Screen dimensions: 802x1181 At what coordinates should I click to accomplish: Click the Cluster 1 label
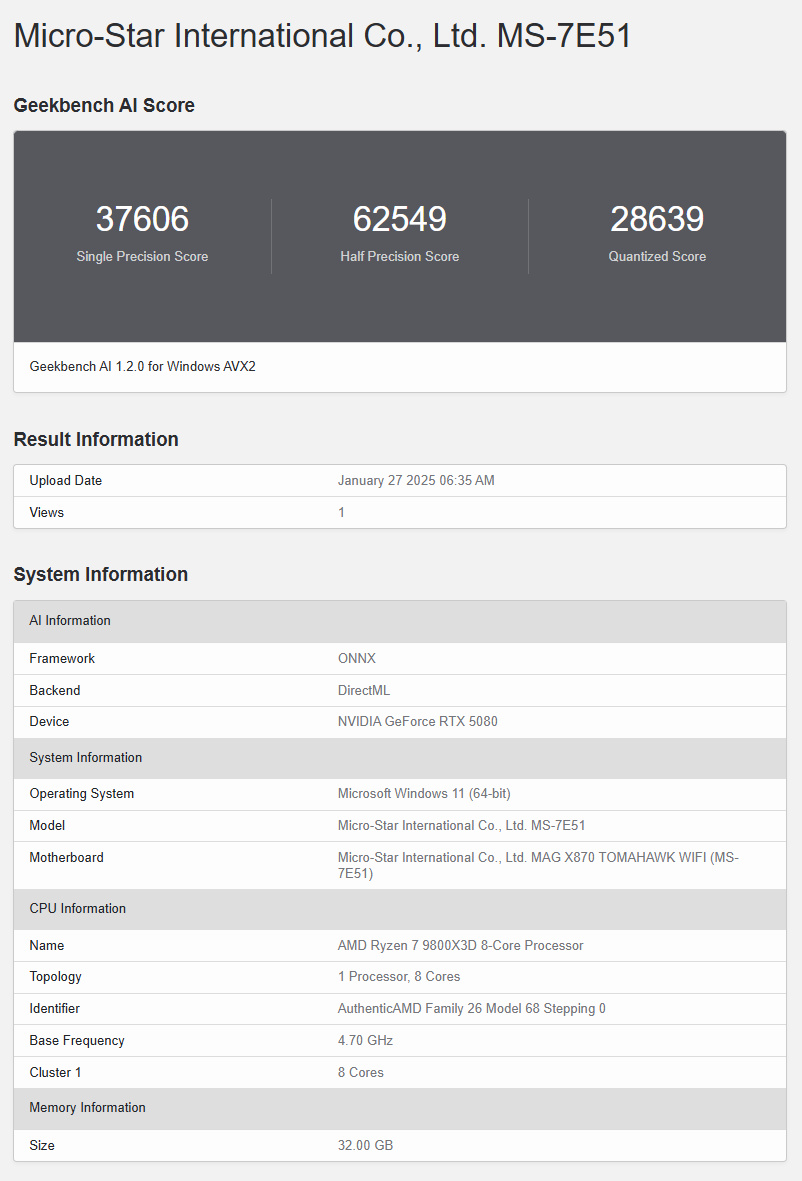pos(55,1072)
